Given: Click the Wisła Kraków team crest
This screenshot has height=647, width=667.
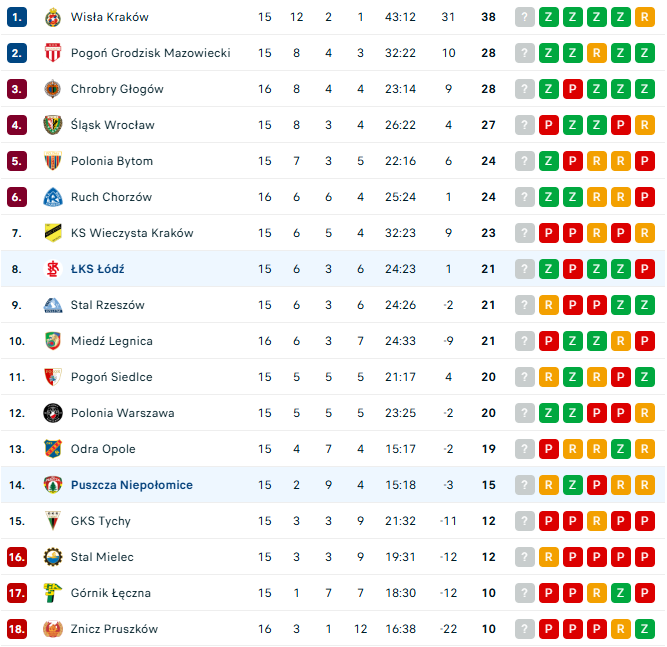Looking at the screenshot, I should (x=53, y=17).
